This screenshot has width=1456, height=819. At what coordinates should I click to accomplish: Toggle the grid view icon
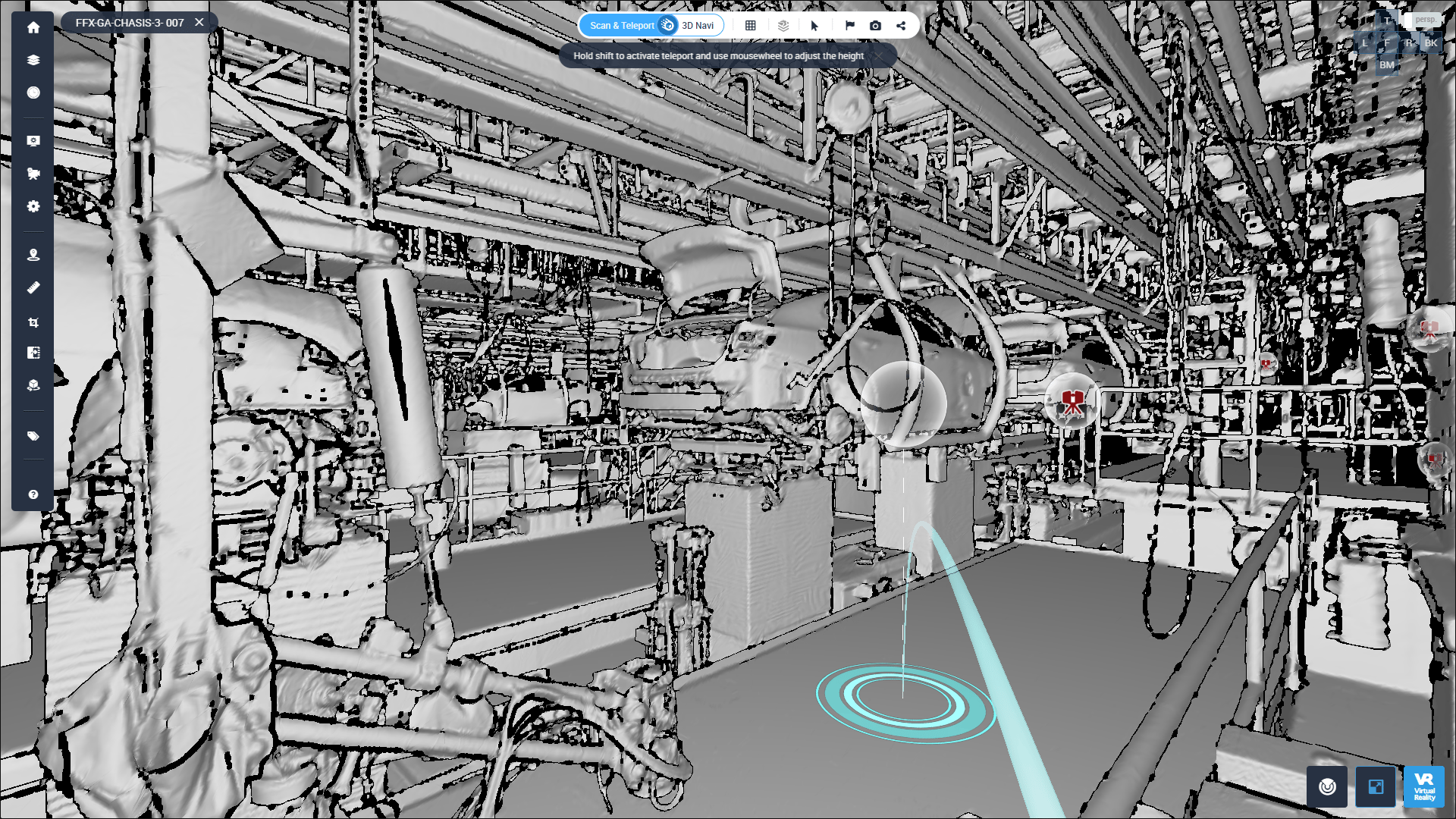tap(751, 25)
